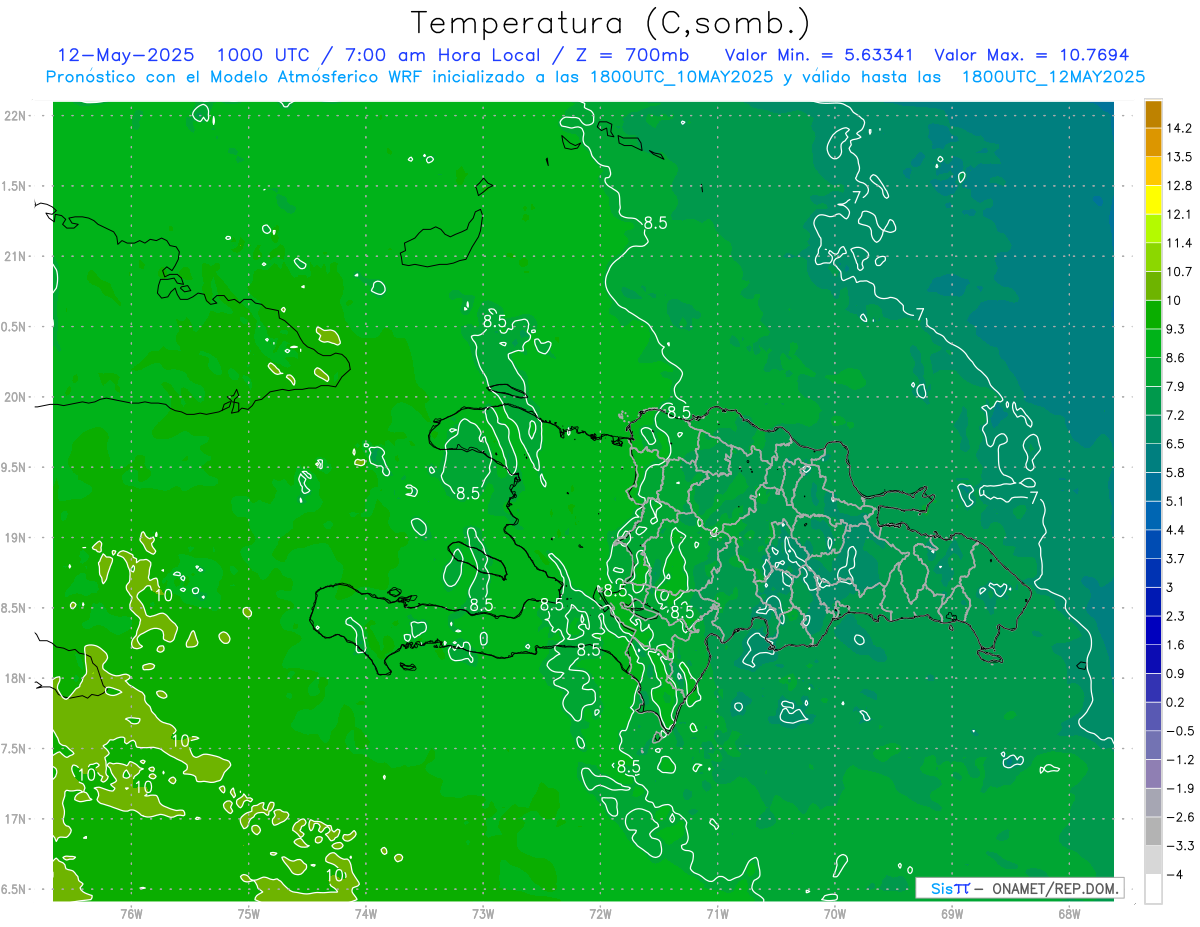Click the 17N latitude axis label

click(16, 819)
